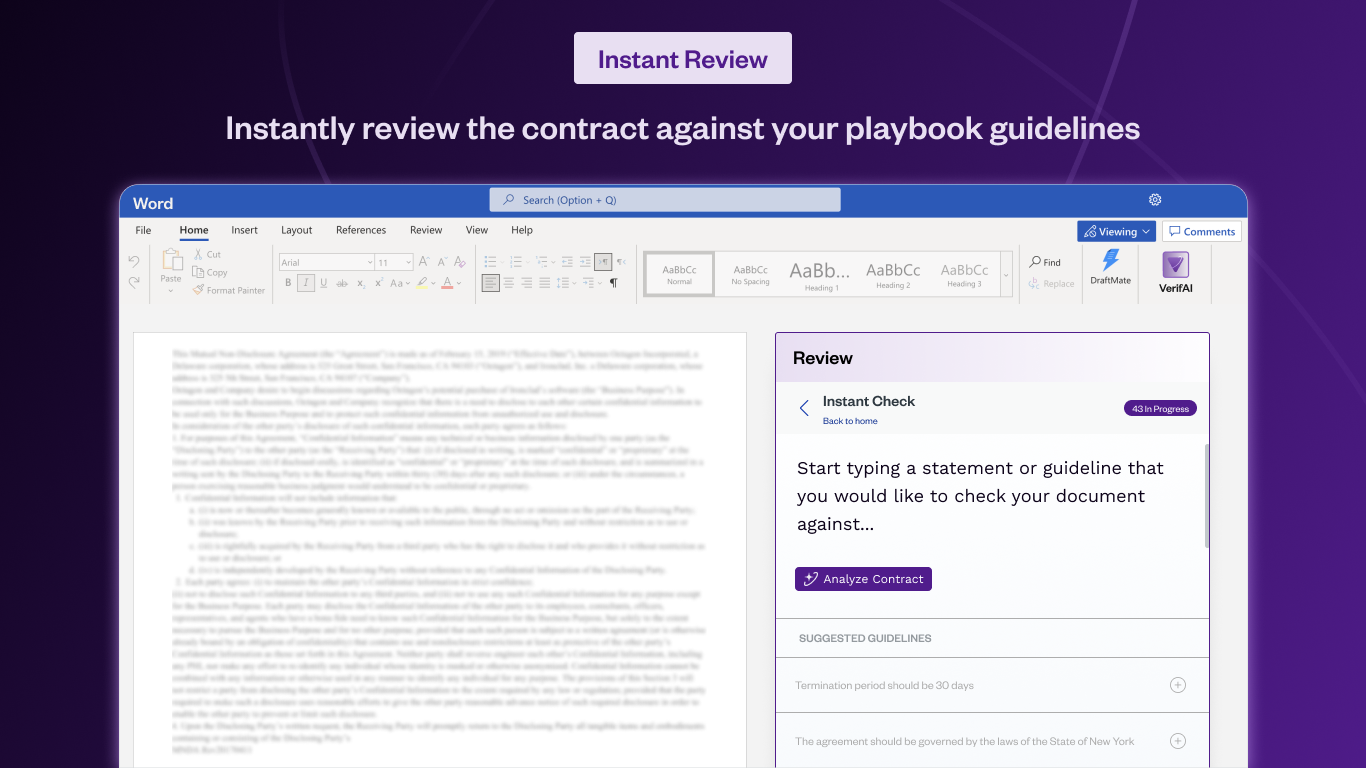The width and height of the screenshot is (1366, 768).
Task: Click Replace in the ribbon
Action: pos(1051,283)
